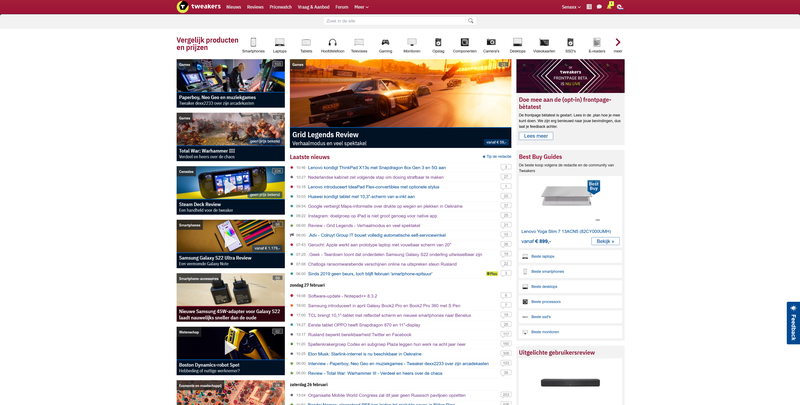Image resolution: width=800 pixels, height=405 pixels.
Task: Expand the Senaxx account dropdown
Action: tap(571, 7)
